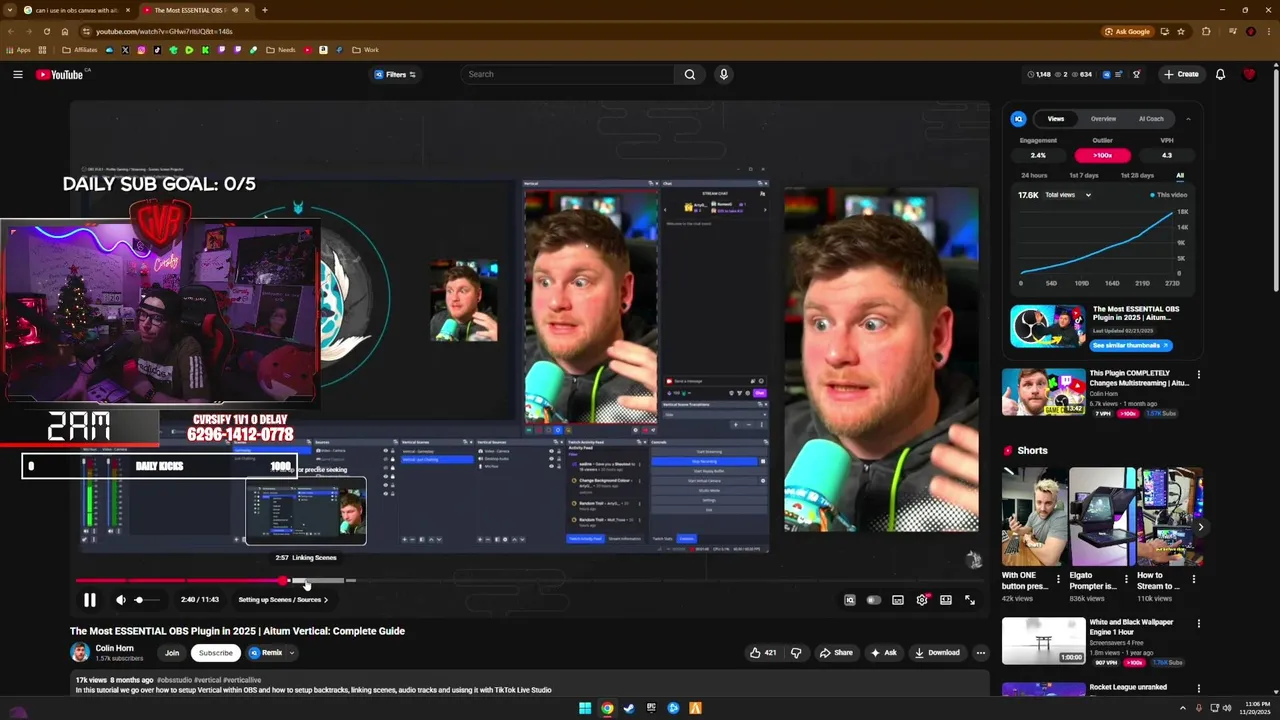Image resolution: width=1280 pixels, height=720 pixels.
Task: Open the Windows Start menu
Action: click(x=585, y=708)
